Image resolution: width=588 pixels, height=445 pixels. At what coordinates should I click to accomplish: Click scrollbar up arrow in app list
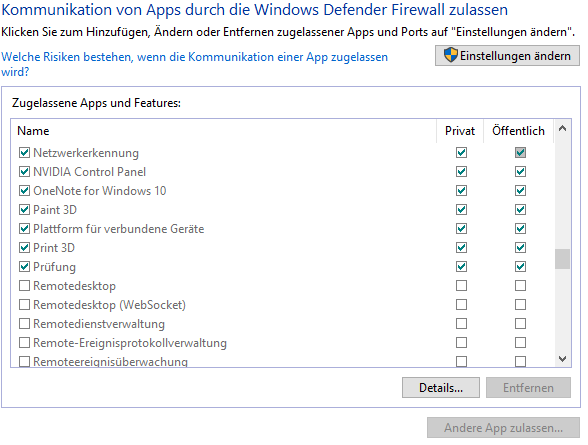(x=562, y=129)
